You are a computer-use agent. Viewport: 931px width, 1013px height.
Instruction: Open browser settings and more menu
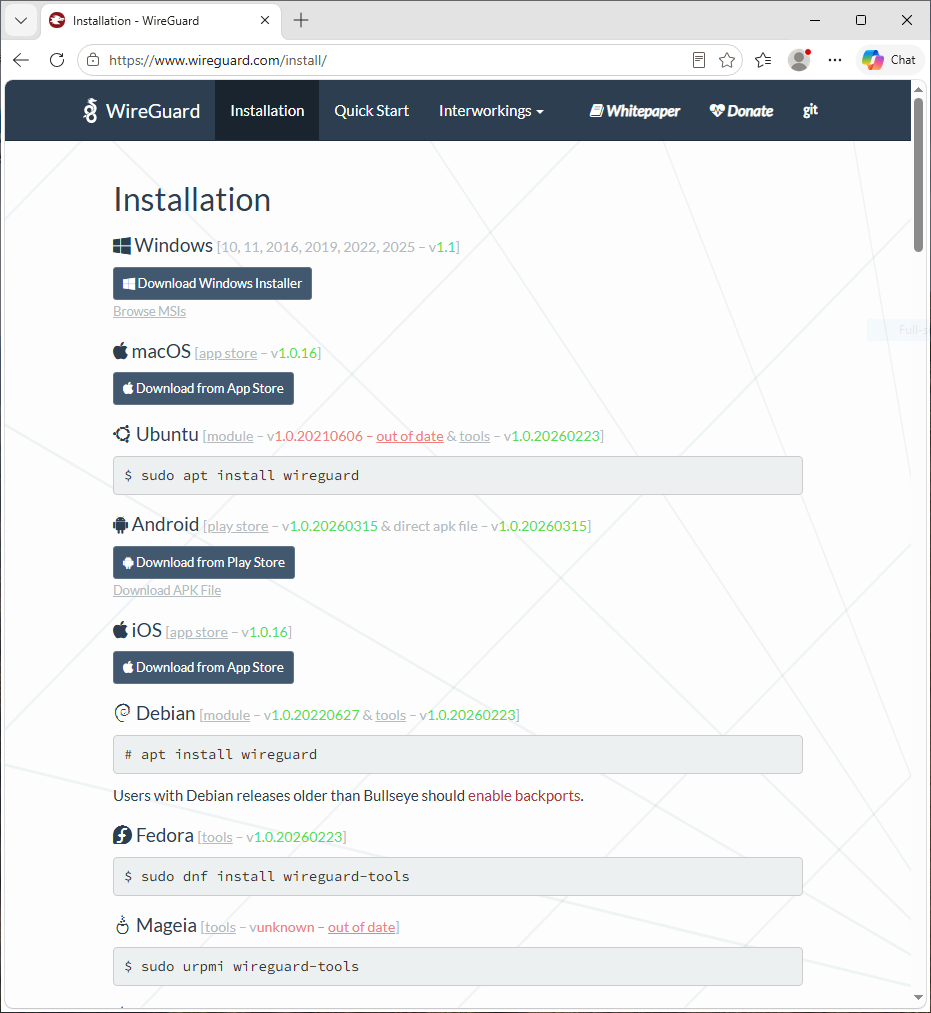pos(835,60)
